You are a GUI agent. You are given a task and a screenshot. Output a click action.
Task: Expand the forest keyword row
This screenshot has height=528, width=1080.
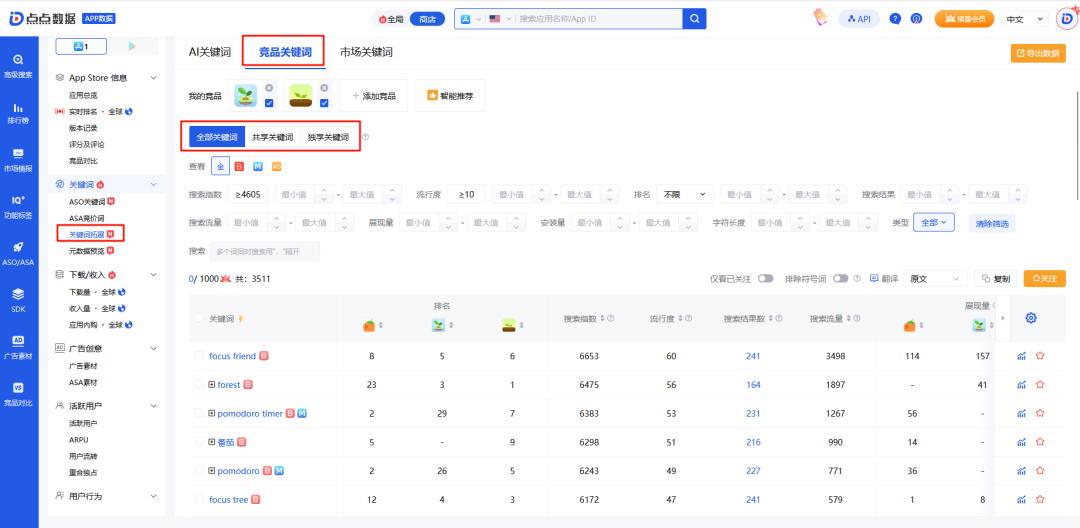click(x=212, y=385)
